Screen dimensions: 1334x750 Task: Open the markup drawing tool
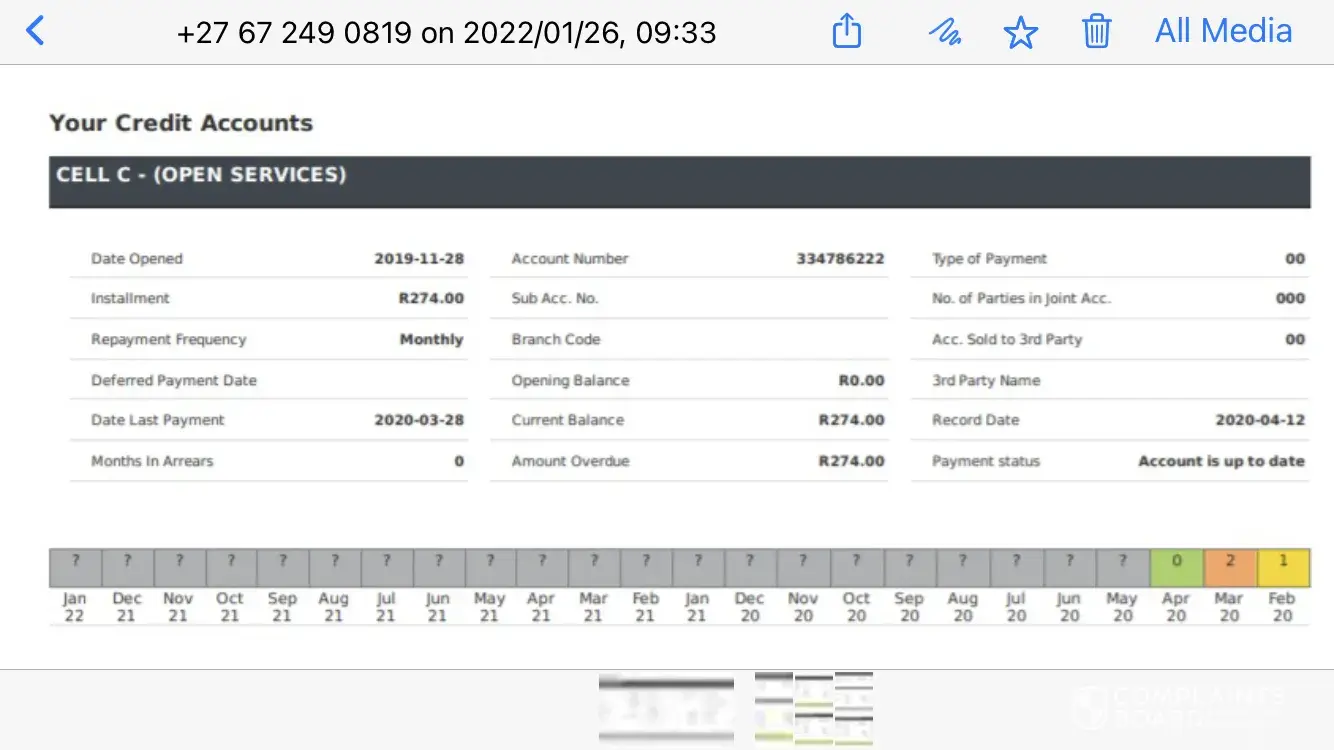(944, 32)
